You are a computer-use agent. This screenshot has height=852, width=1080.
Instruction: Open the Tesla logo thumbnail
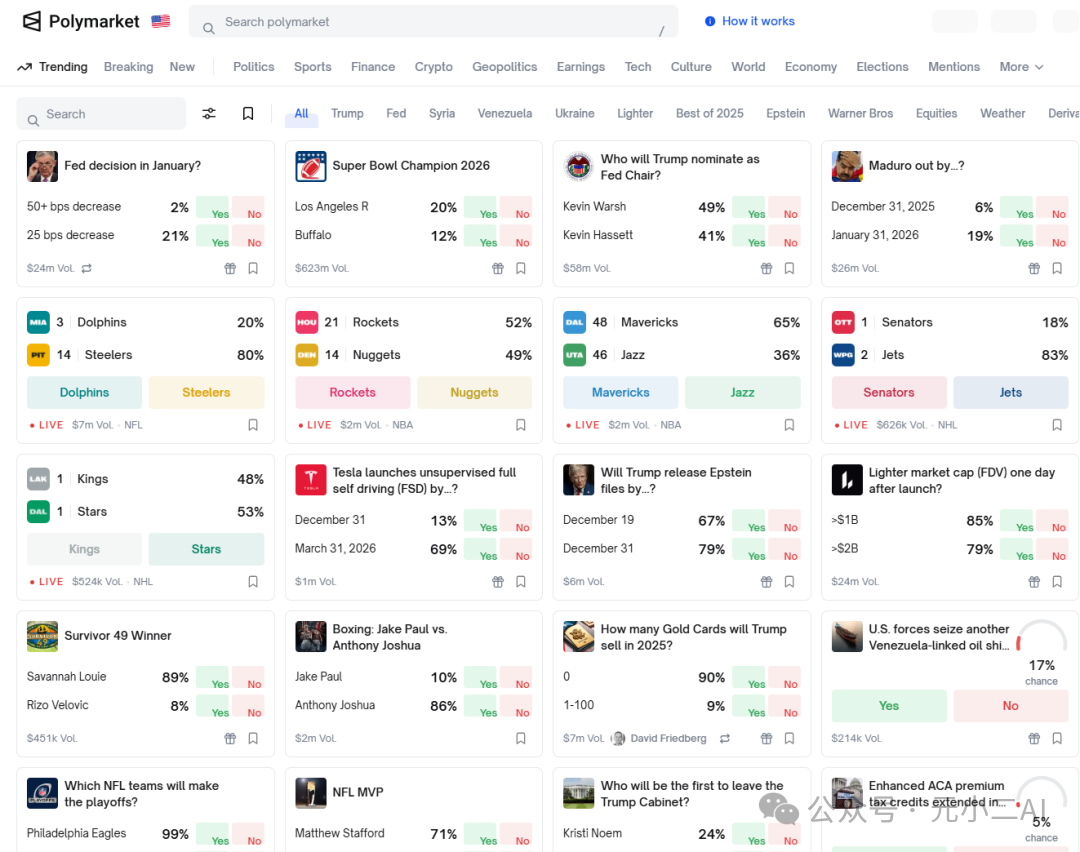pos(311,479)
